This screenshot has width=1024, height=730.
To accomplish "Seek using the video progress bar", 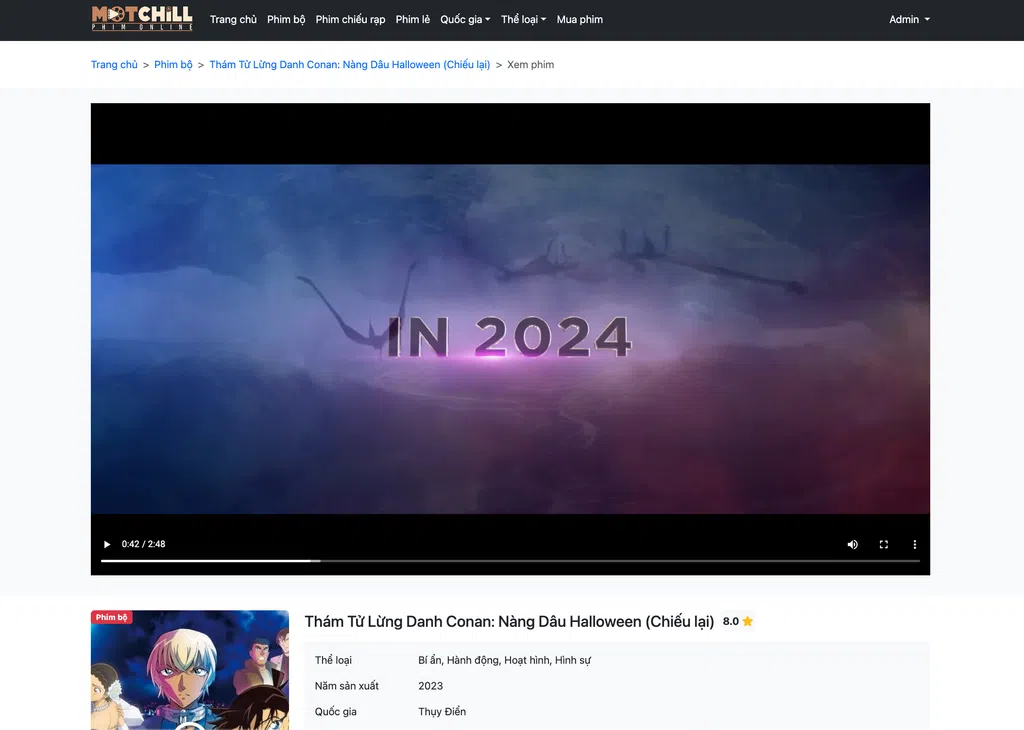I will click(510, 561).
